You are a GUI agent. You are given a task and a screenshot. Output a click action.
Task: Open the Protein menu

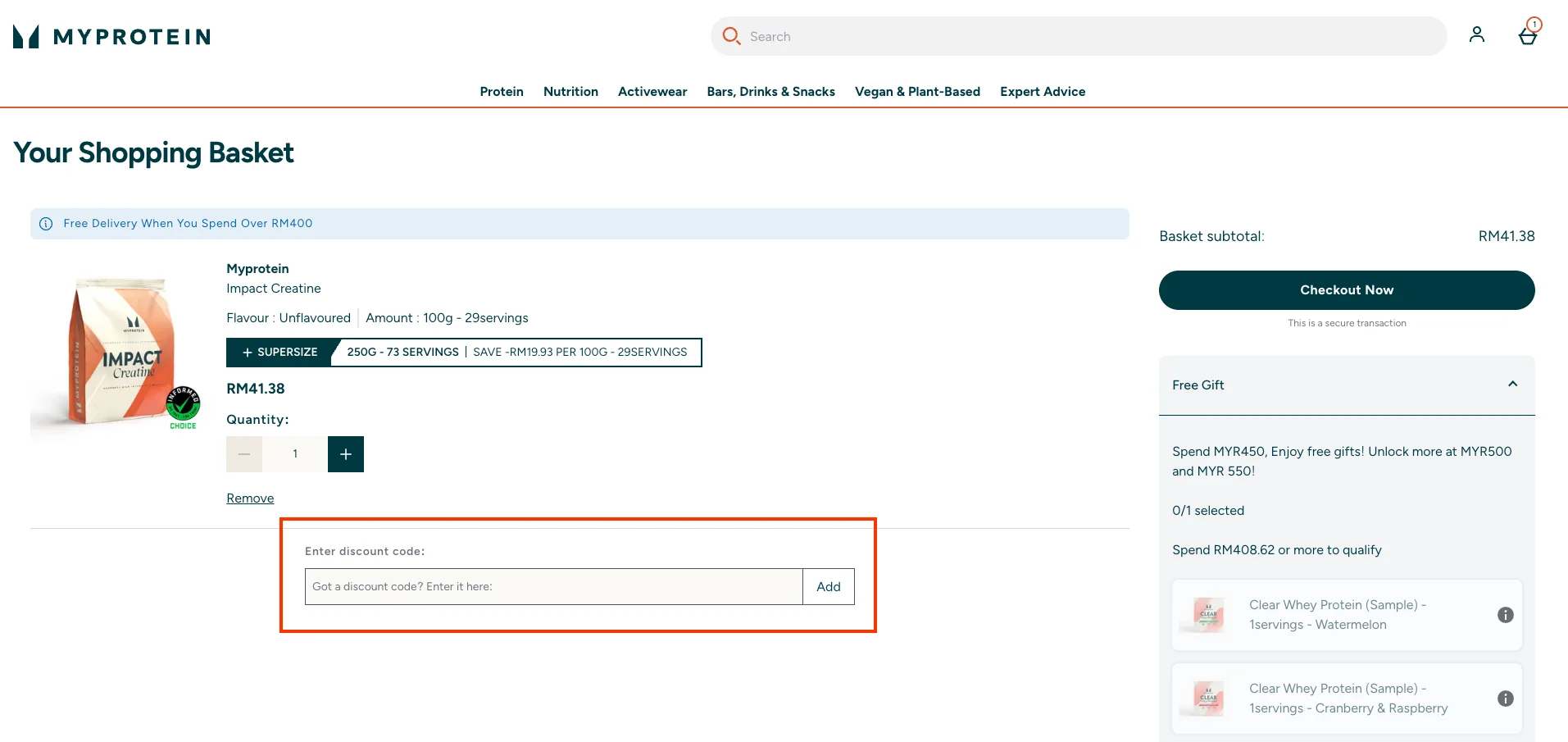[x=502, y=92]
